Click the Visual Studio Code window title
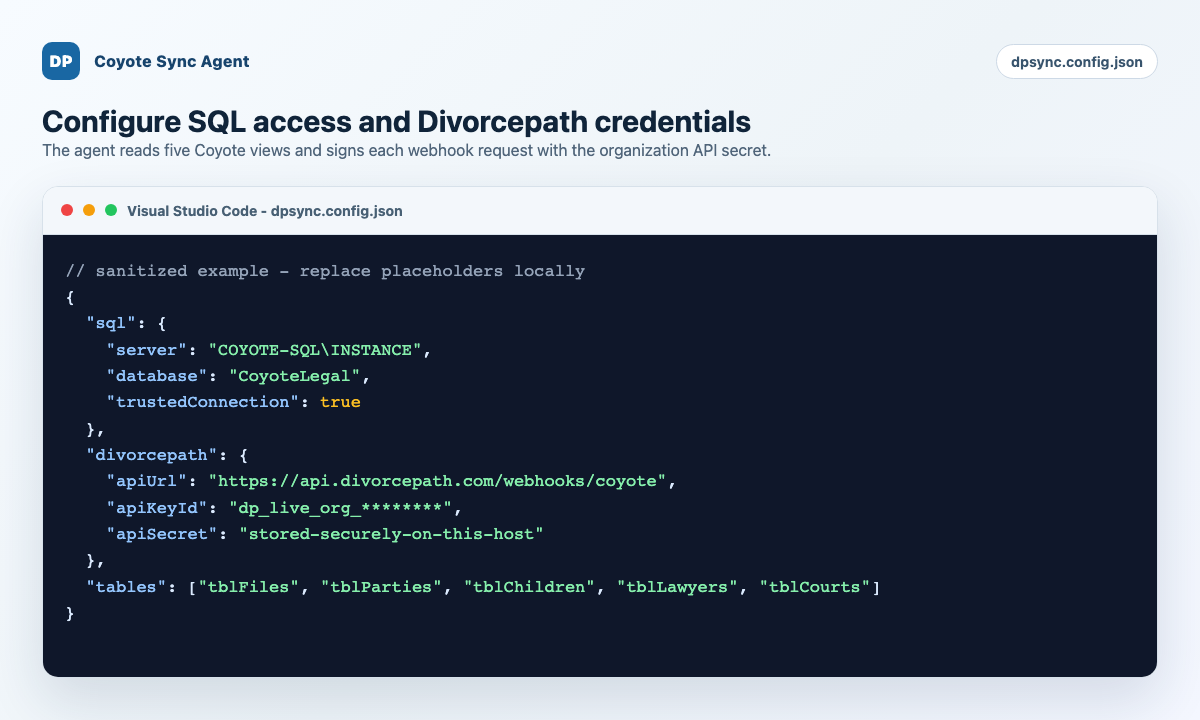This screenshot has width=1200, height=720. (x=265, y=211)
